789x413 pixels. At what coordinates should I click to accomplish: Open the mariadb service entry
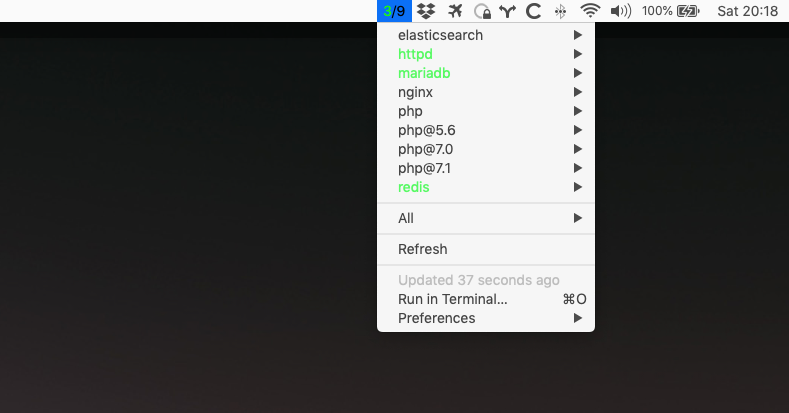click(424, 73)
